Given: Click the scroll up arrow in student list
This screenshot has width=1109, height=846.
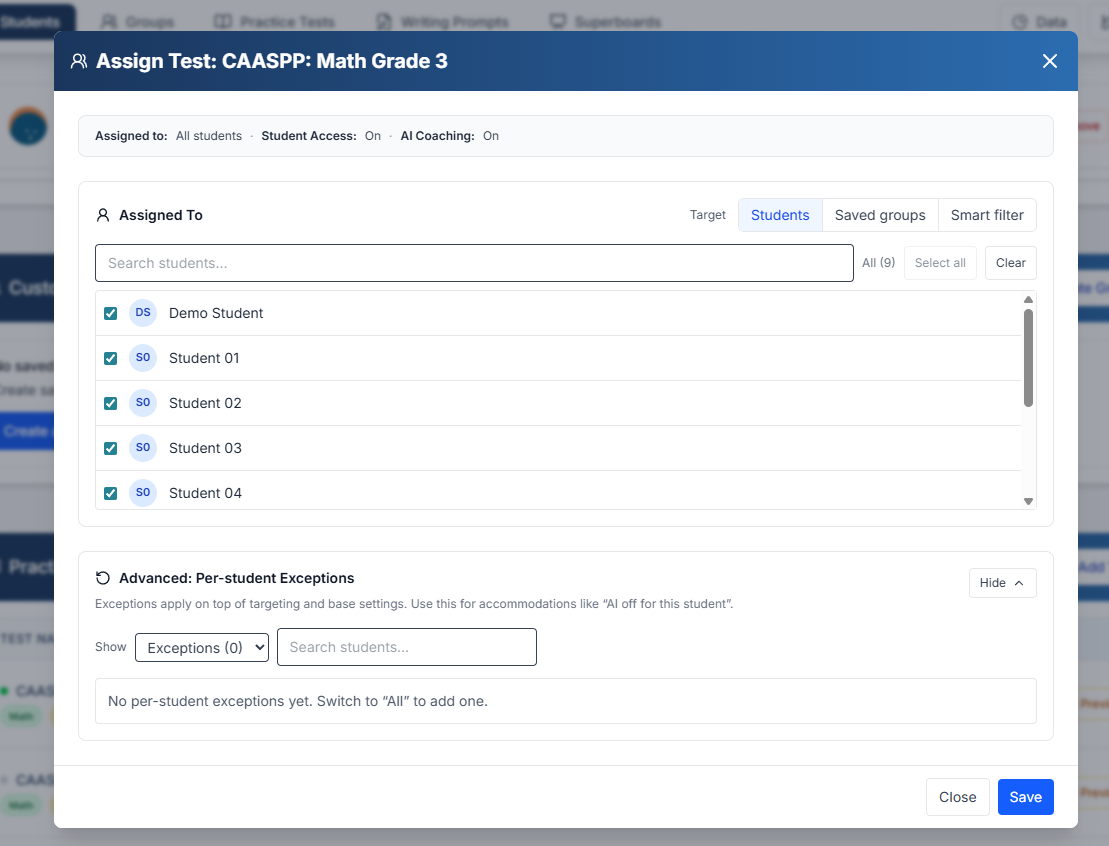Looking at the screenshot, I should pos(1028,299).
